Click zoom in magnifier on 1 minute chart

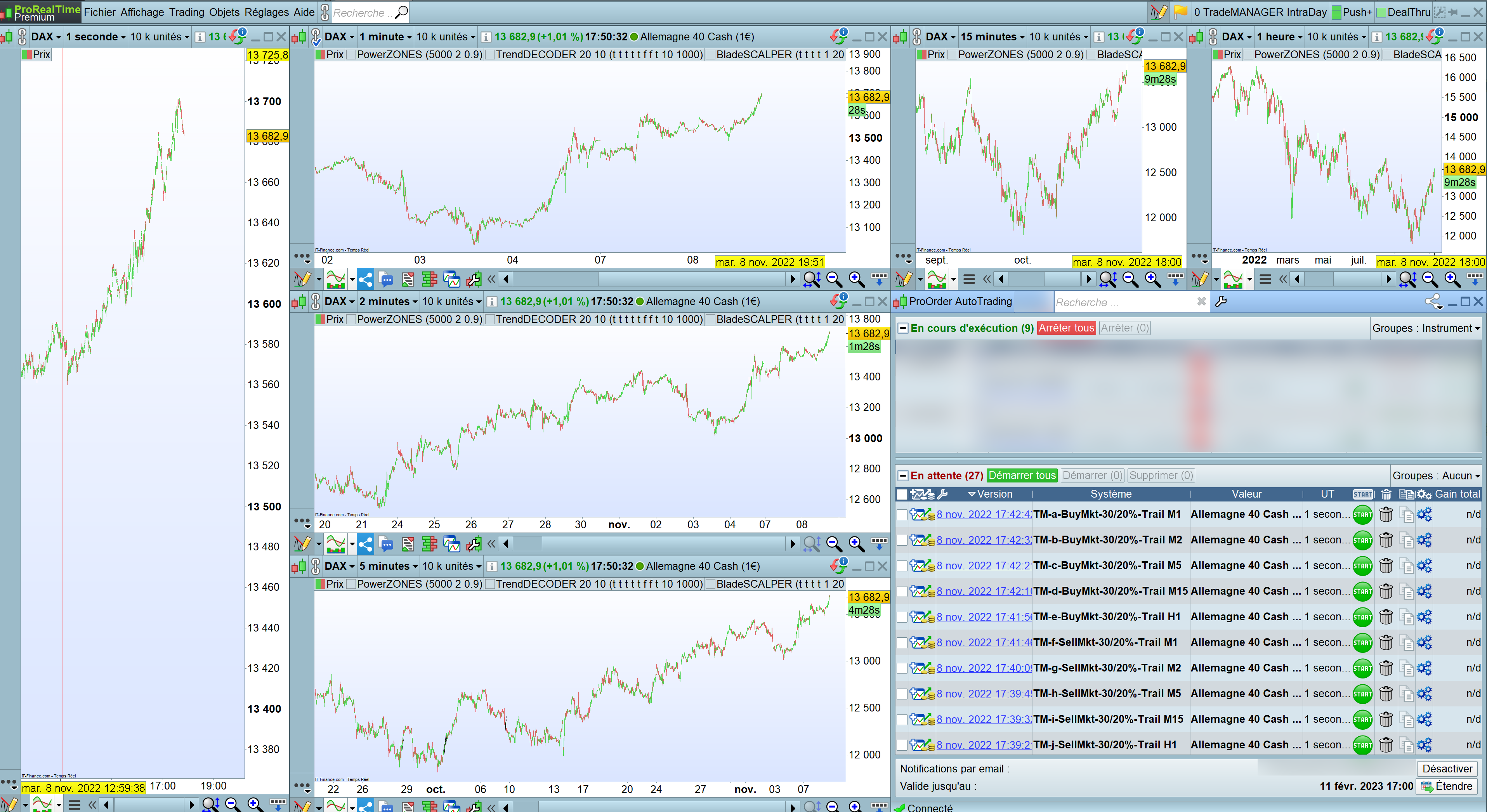point(856,280)
